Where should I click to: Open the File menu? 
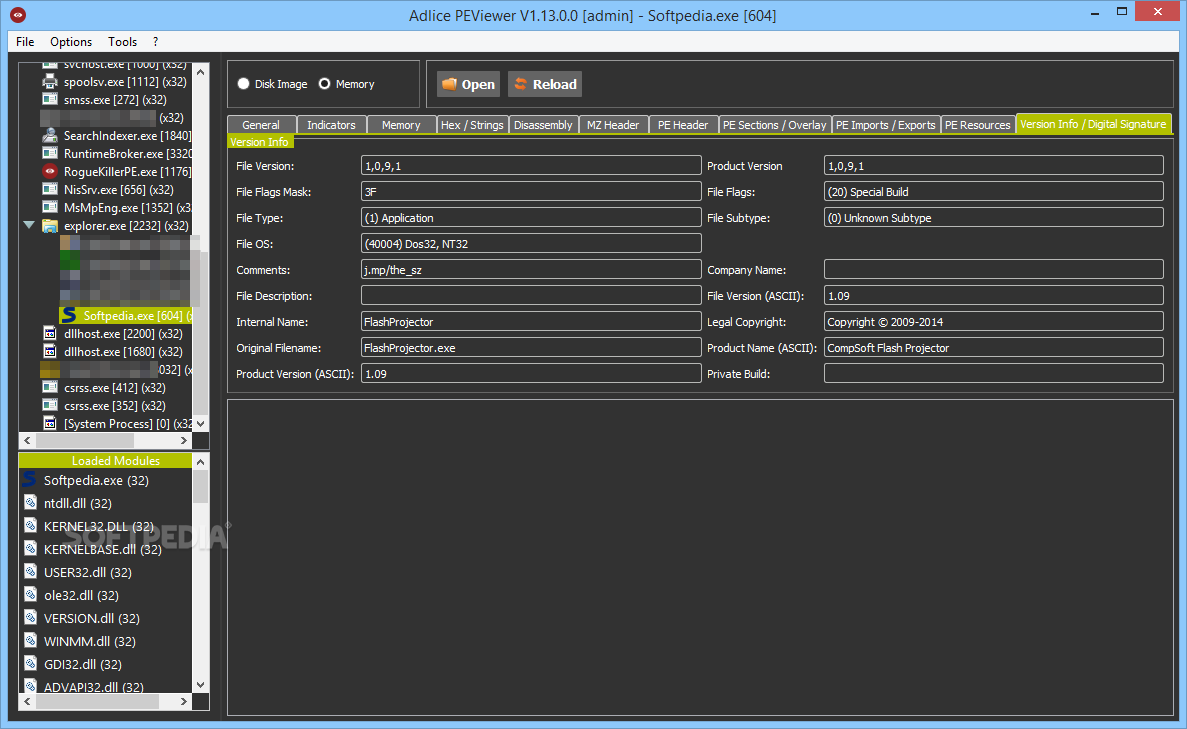click(x=25, y=42)
